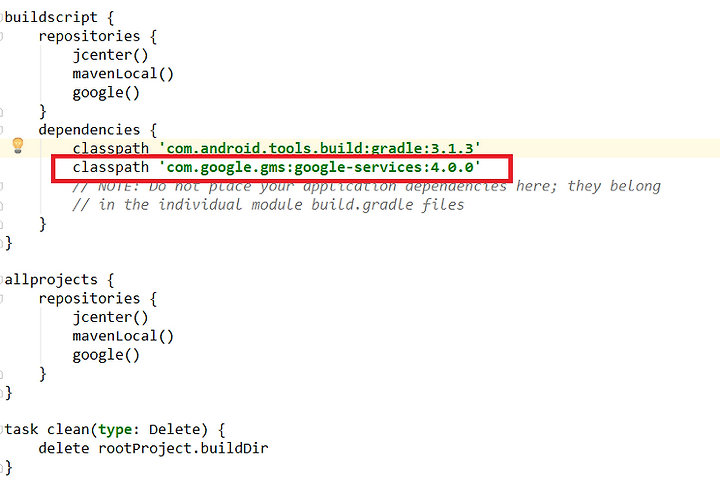Screen dimensions: 720x499
Task: Click the yellow lightbulb quick-fix icon
Action: pyautogui.click(x=17, y=146)
